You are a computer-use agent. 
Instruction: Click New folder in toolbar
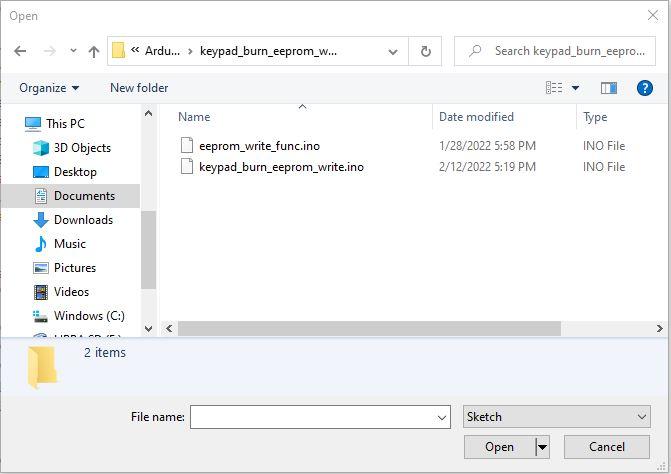tap(139, 88)
